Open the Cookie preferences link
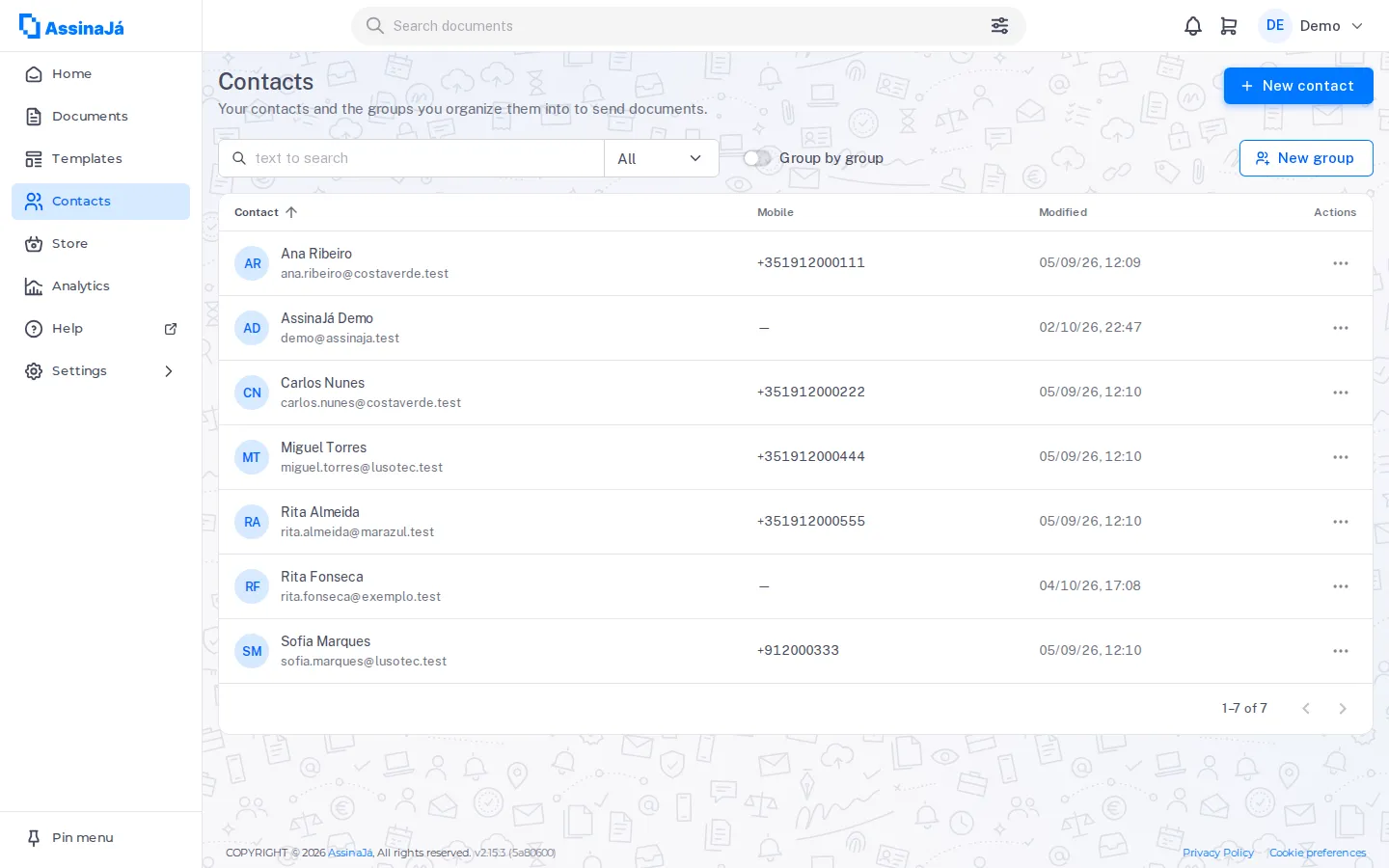1389x868 pixels. point(1318,853)
